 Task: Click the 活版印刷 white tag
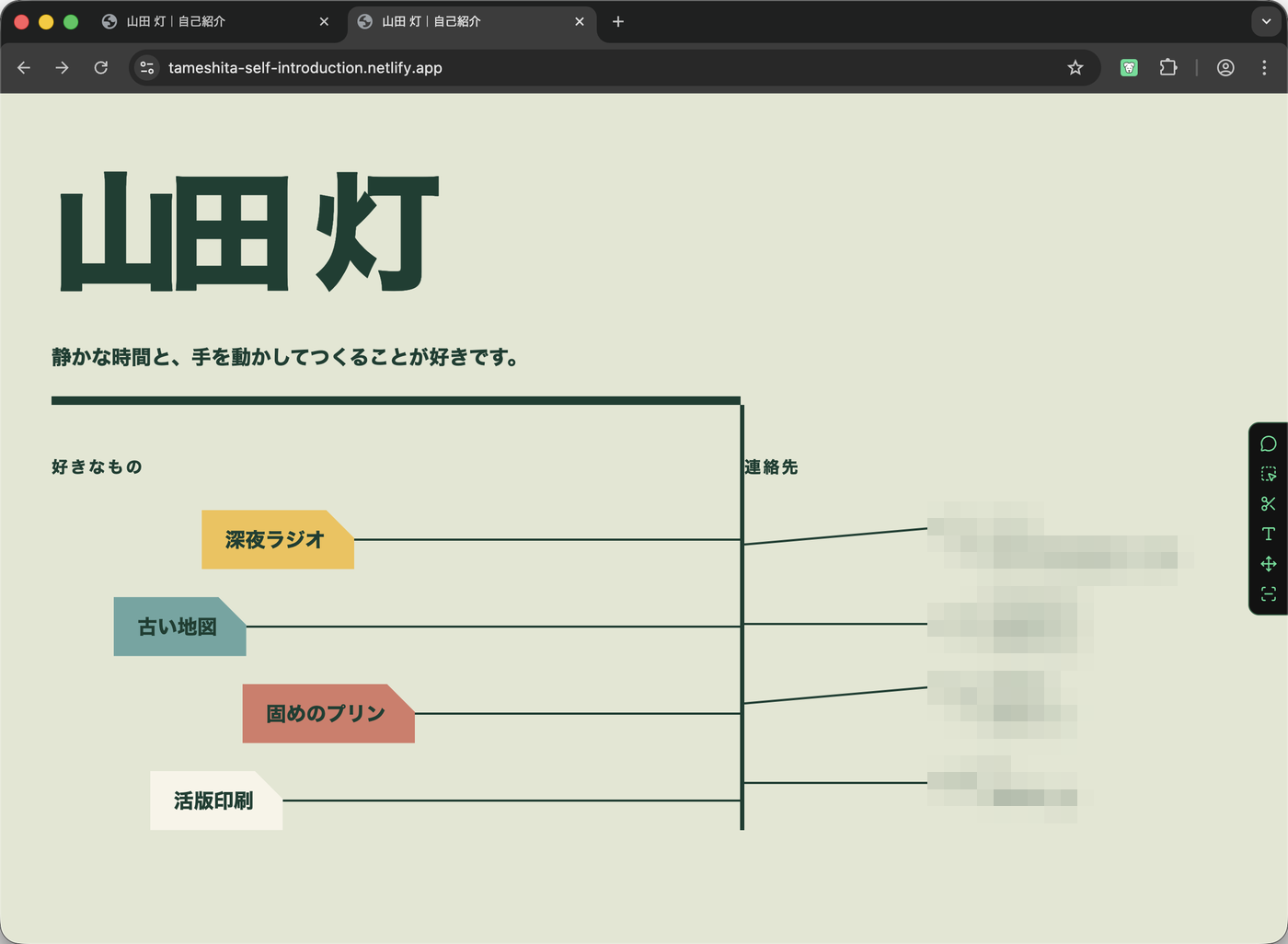pos(215,800)
